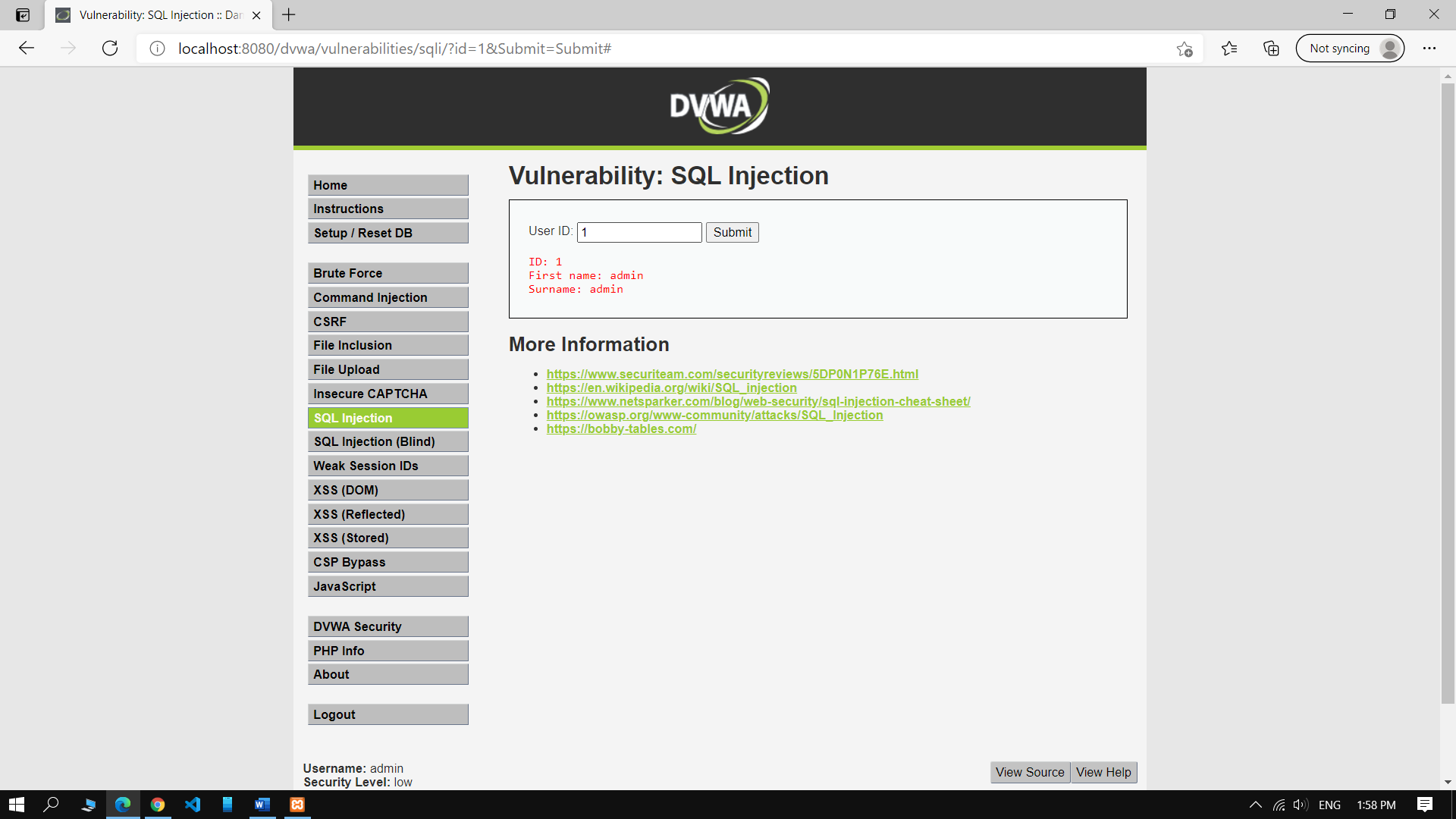
Task: Open the About page
Action: (388, 674)
